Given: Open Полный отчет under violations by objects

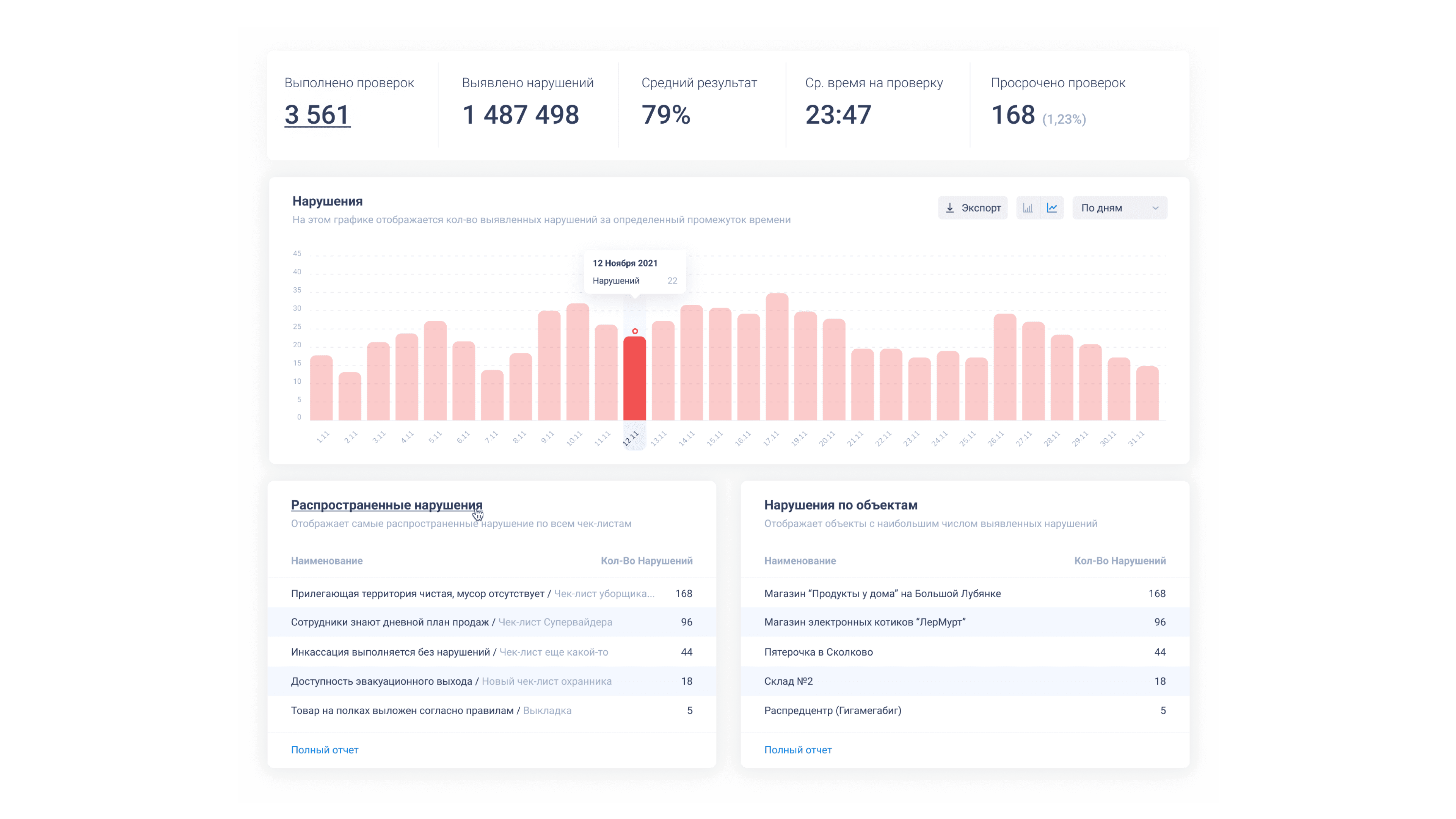Looking at the screenshot, I should click(x=797, y=750).
